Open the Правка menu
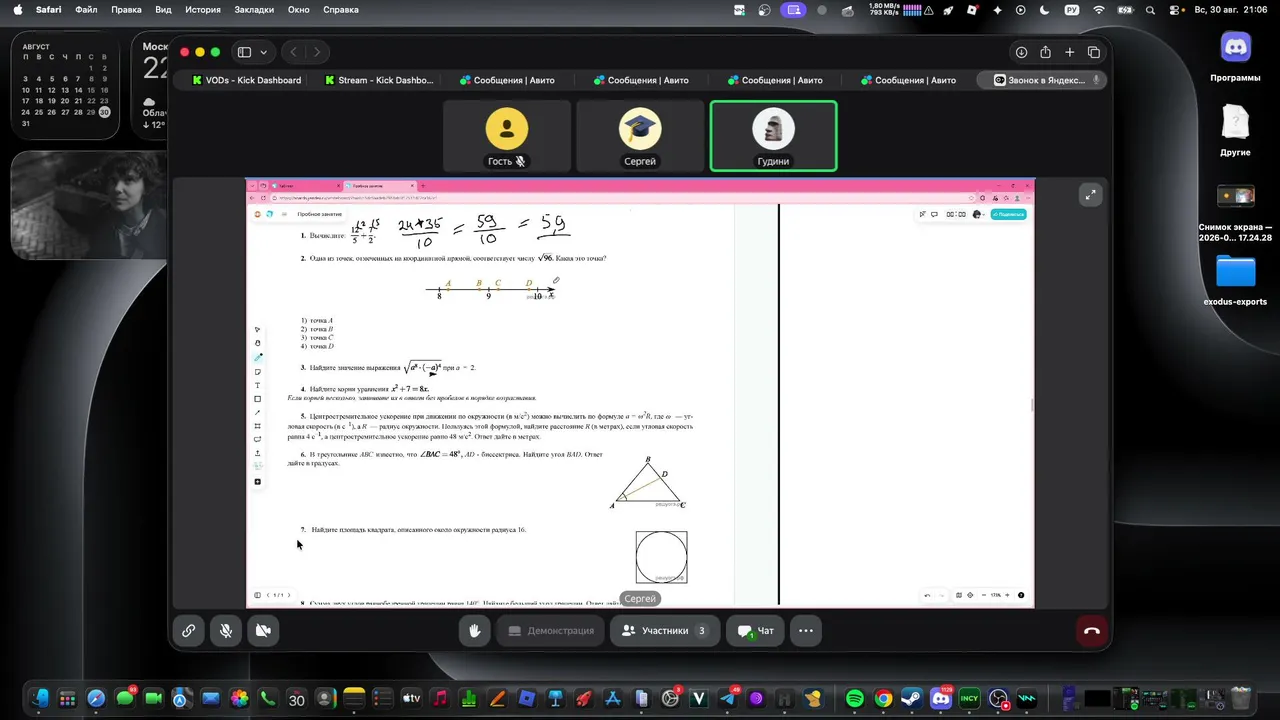The height and width of the screenshot is (720, 1280). tap(126, 10)
